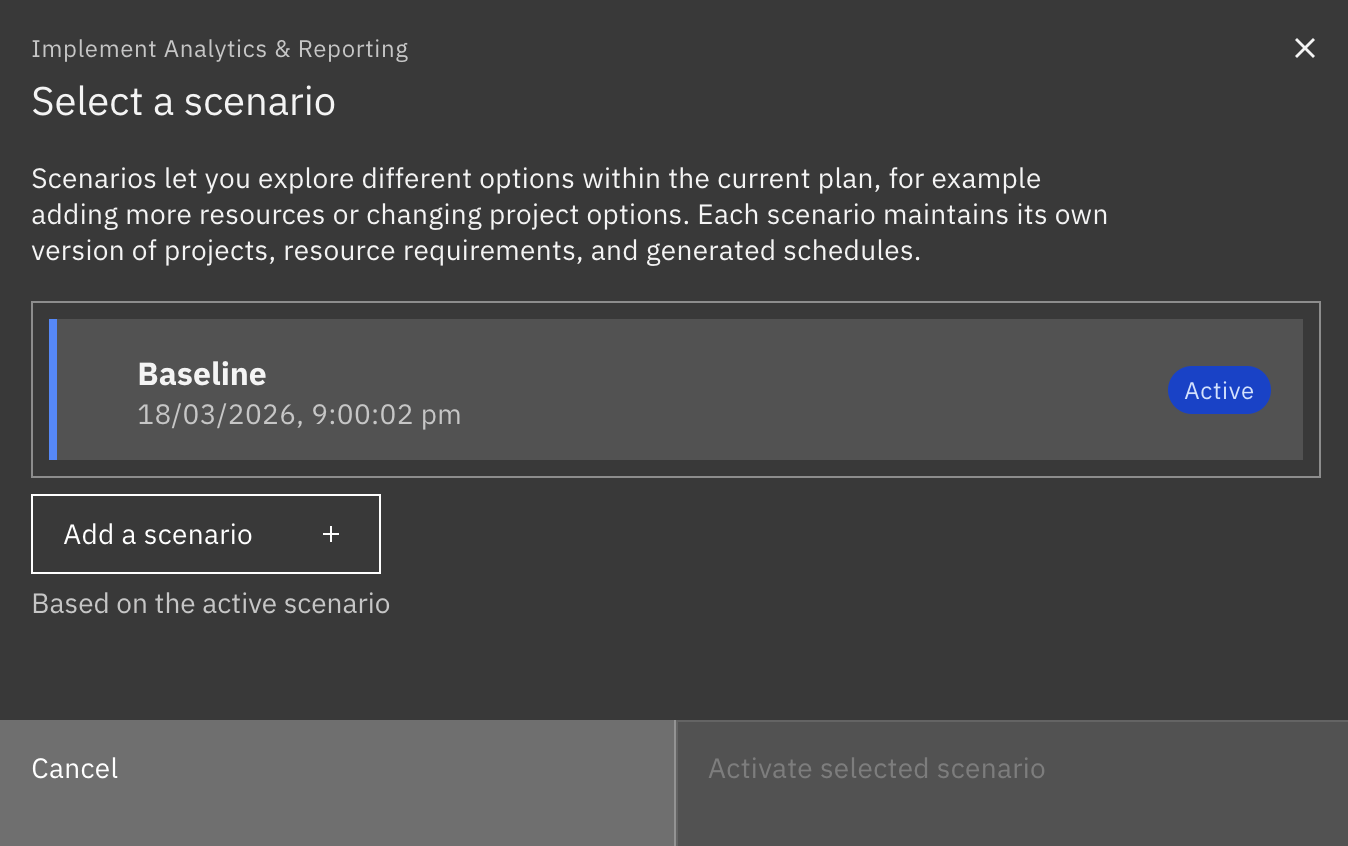Click the 'Select a scenario' heading
The image size is (1348, 846).
click(x=184, y=102)
